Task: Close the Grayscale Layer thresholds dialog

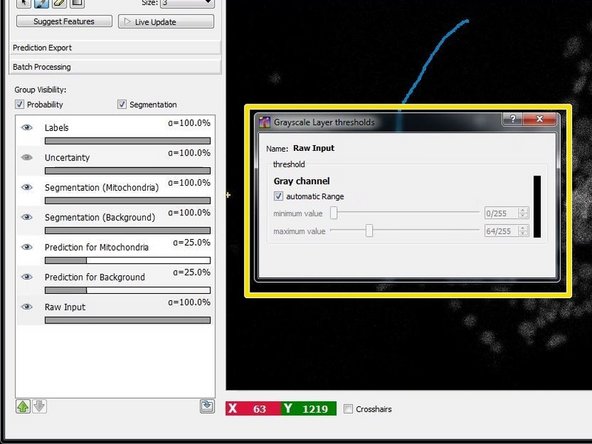Action: point(540,119)
